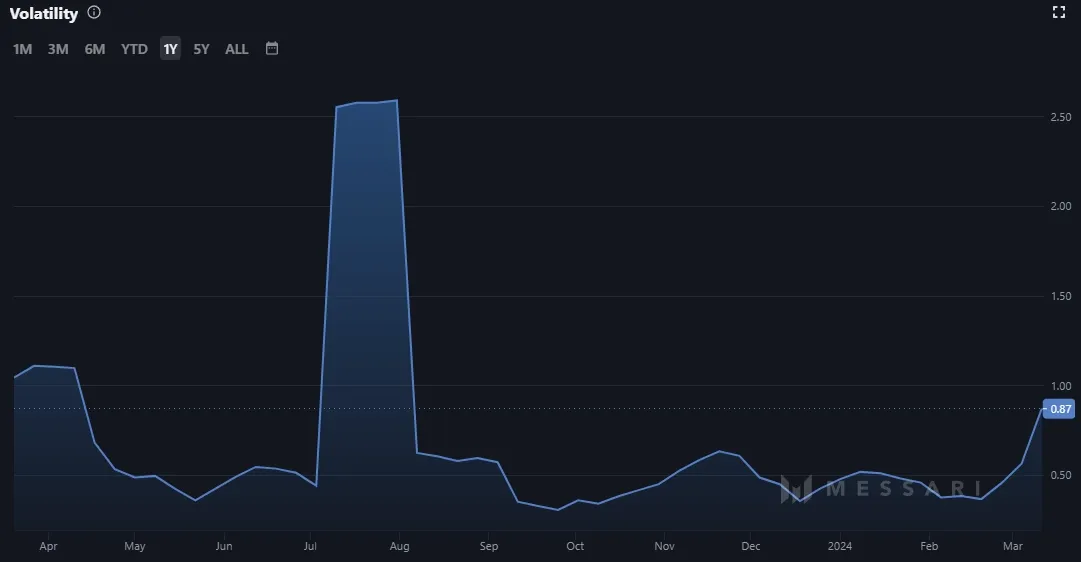Select the 3M time range
Screen dimensions: 1081x562
(x=58, y=49)
